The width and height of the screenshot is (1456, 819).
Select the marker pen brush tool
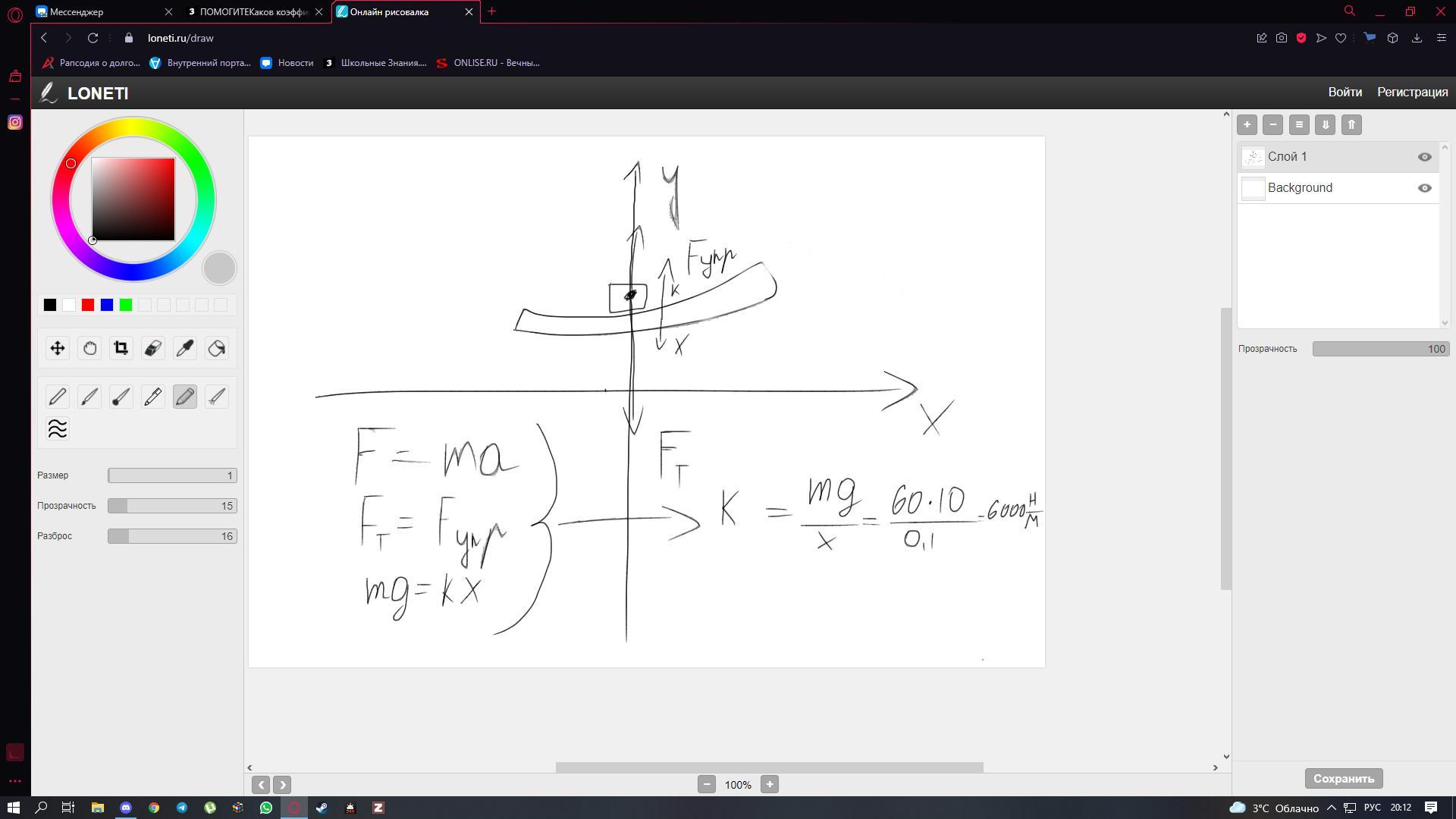[x=152, y=397]
